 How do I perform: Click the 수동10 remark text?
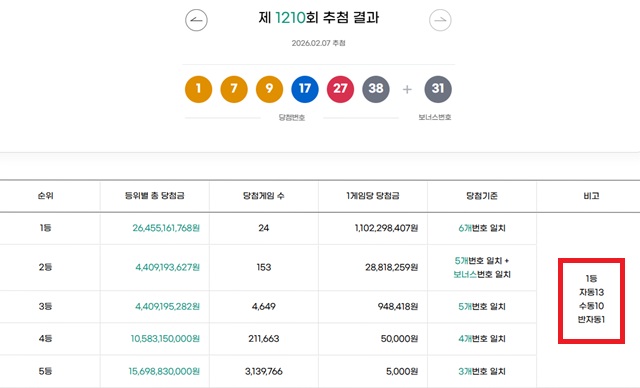(x=591, y=306)
